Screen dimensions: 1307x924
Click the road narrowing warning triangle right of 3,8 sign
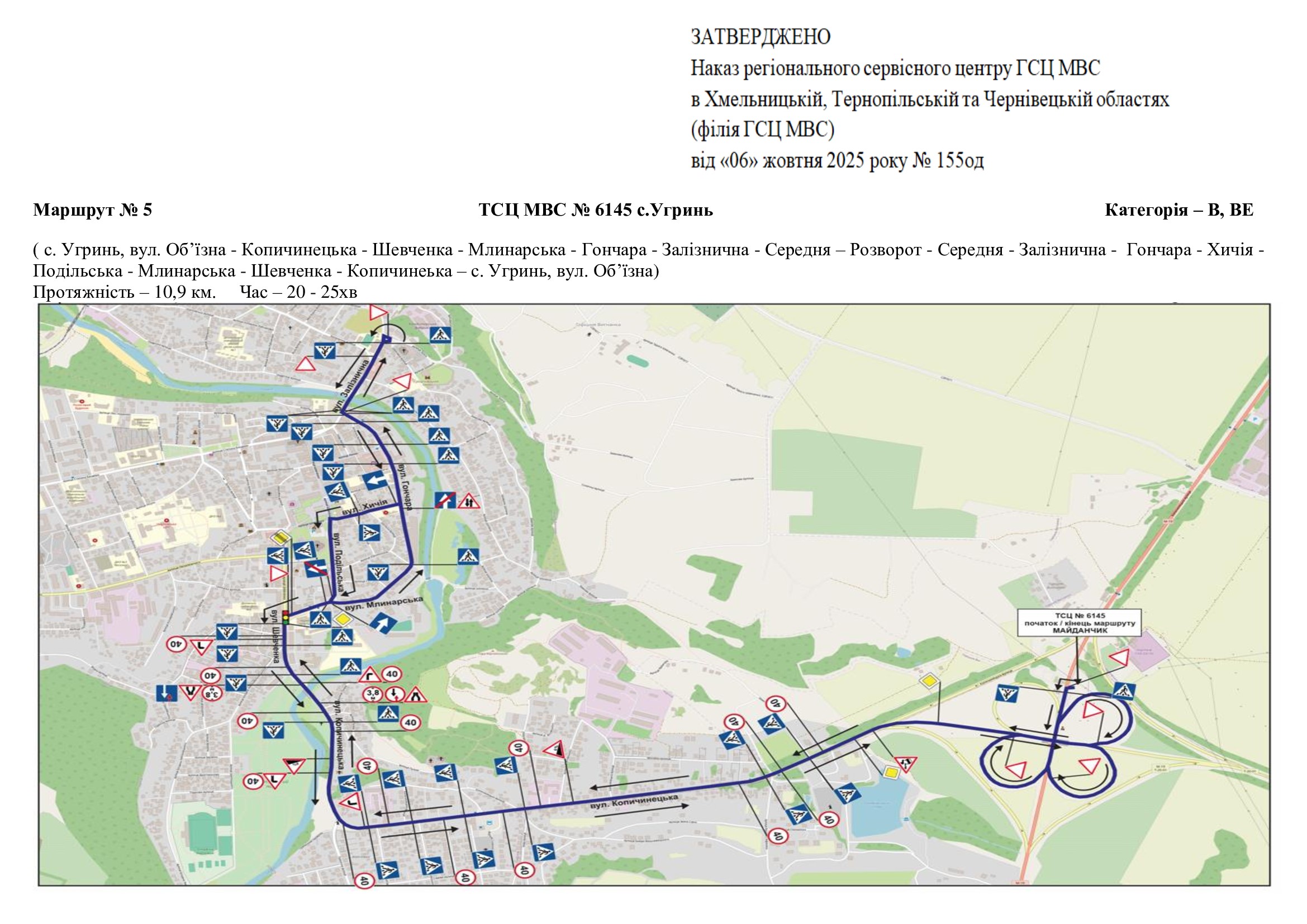pos(416,695)
